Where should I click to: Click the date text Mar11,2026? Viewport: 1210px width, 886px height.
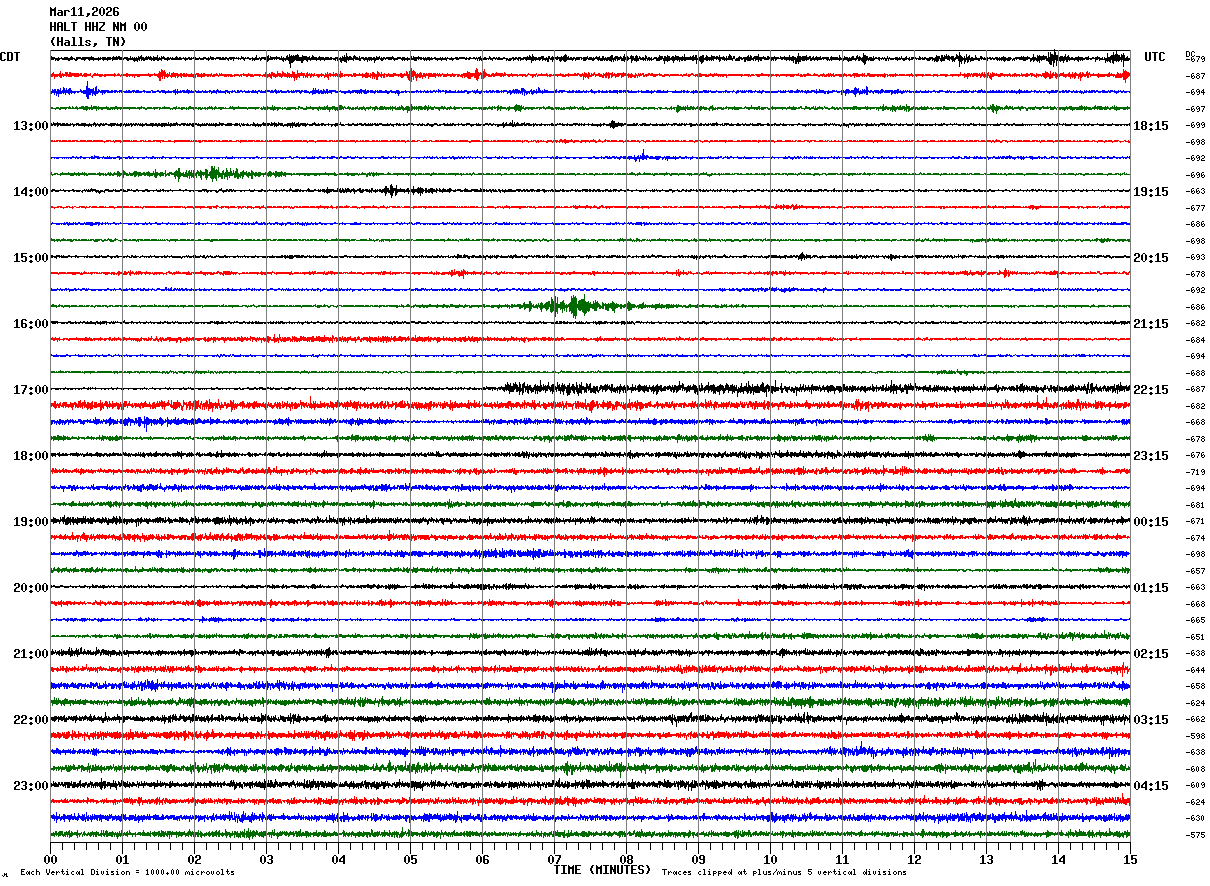pos(84,12)
